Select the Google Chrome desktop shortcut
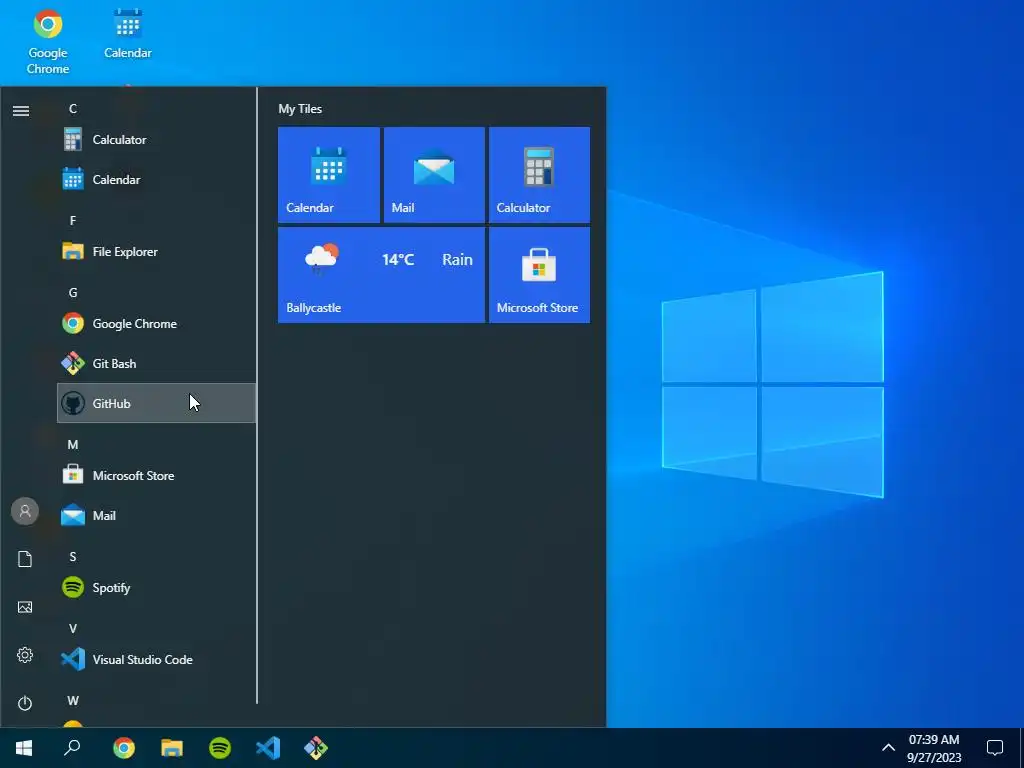This screenshot has width=1024, height=768. coord(48,42)
